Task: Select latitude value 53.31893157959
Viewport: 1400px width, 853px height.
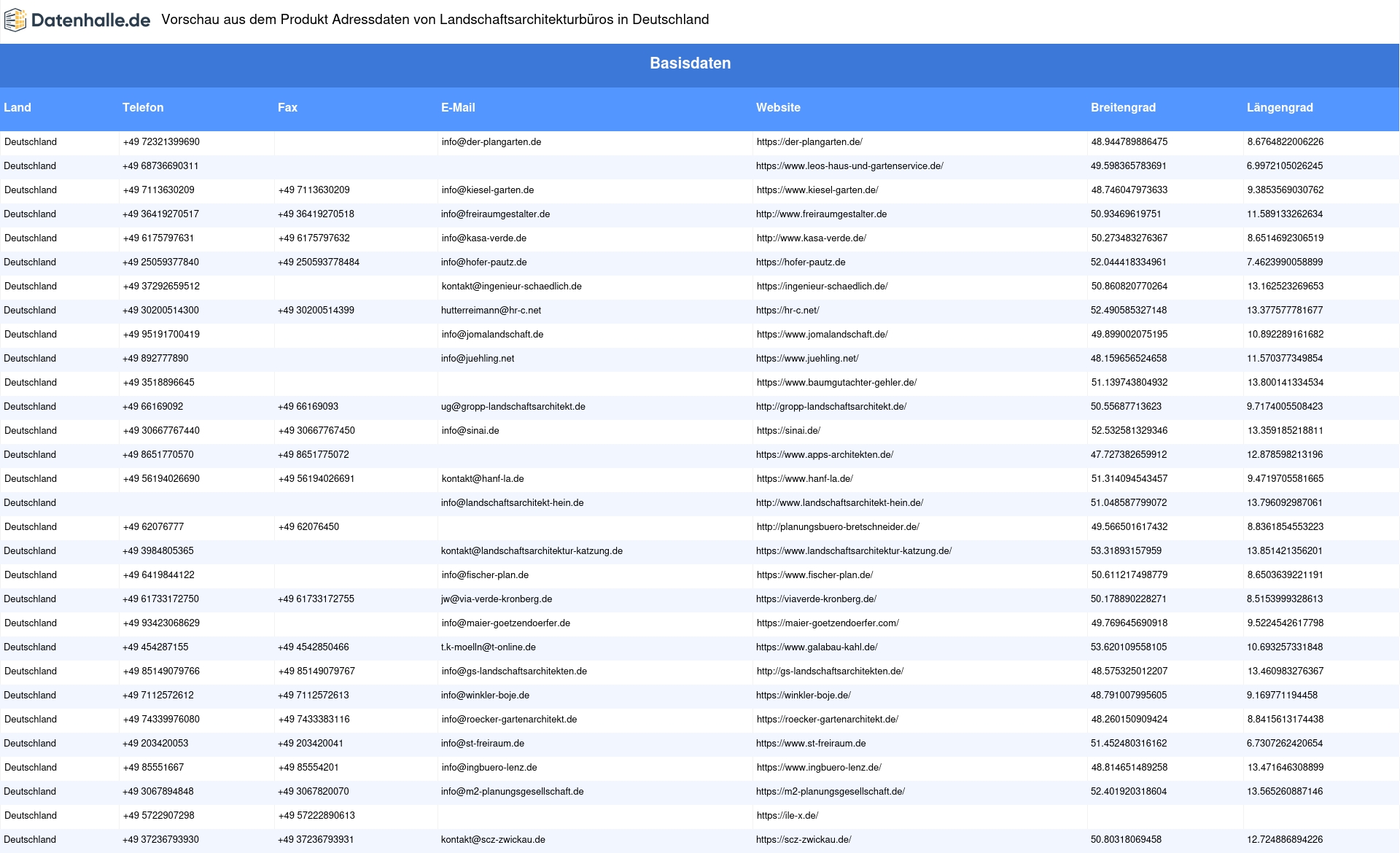Action: click(1126, 551)
